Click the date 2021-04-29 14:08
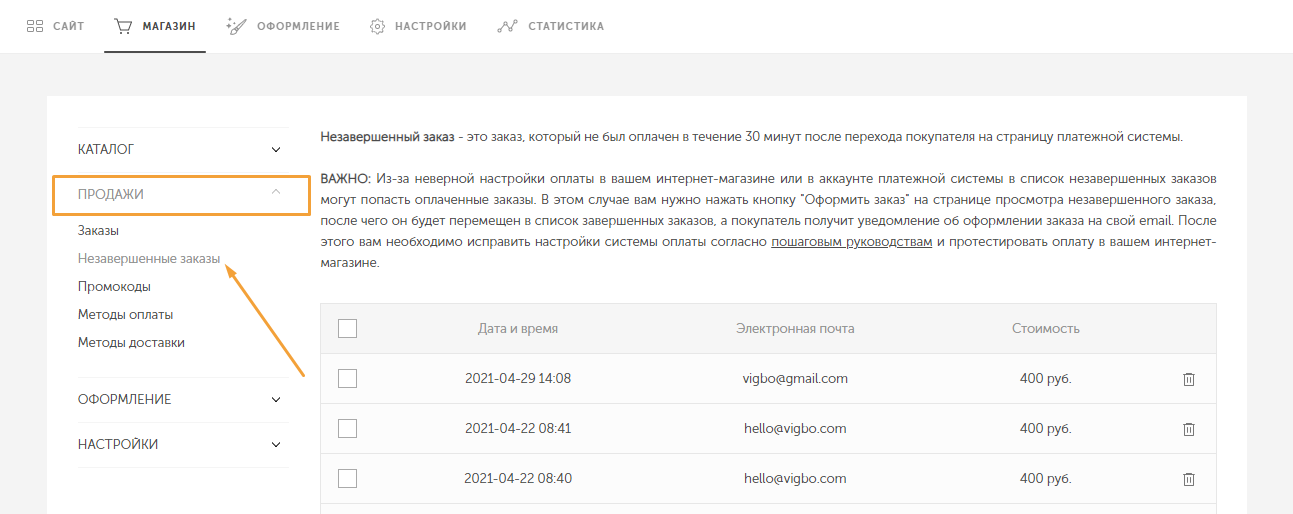Viewport: 1293px width, 514px height. [x=518, y=378]
